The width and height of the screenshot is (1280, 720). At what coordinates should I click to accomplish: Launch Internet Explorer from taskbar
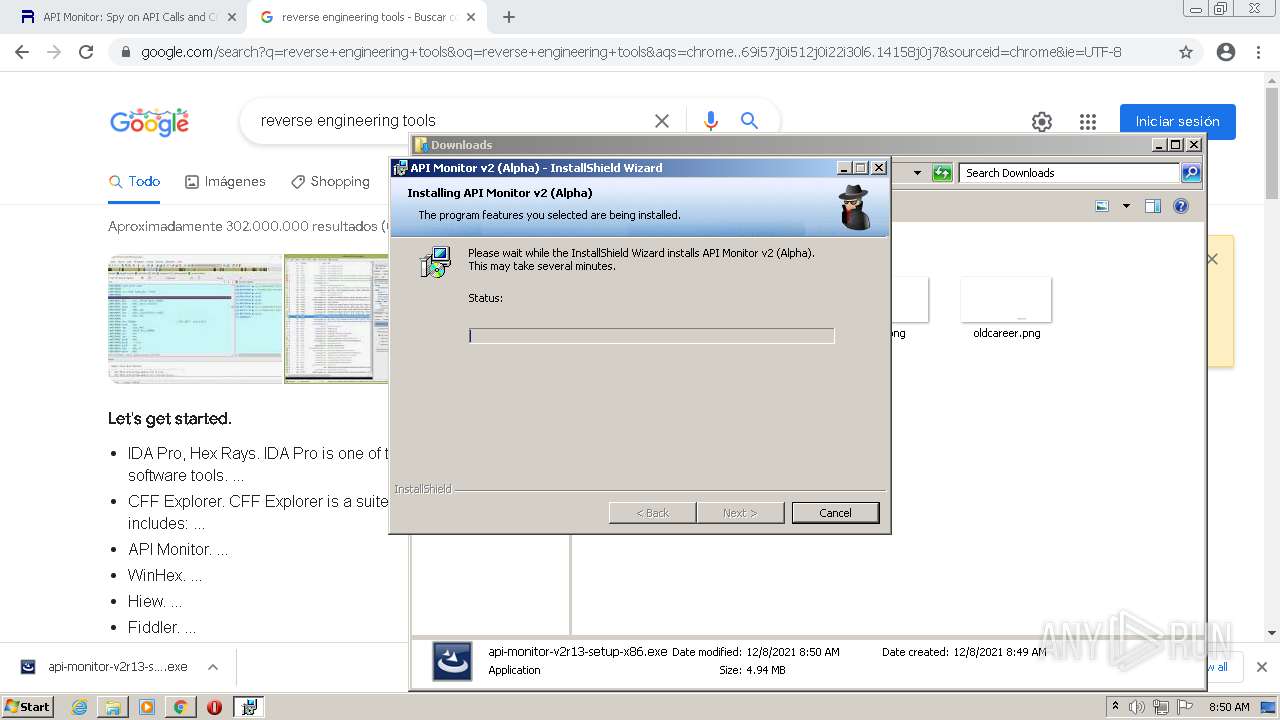pyautogui.click(x=80, y=707)
